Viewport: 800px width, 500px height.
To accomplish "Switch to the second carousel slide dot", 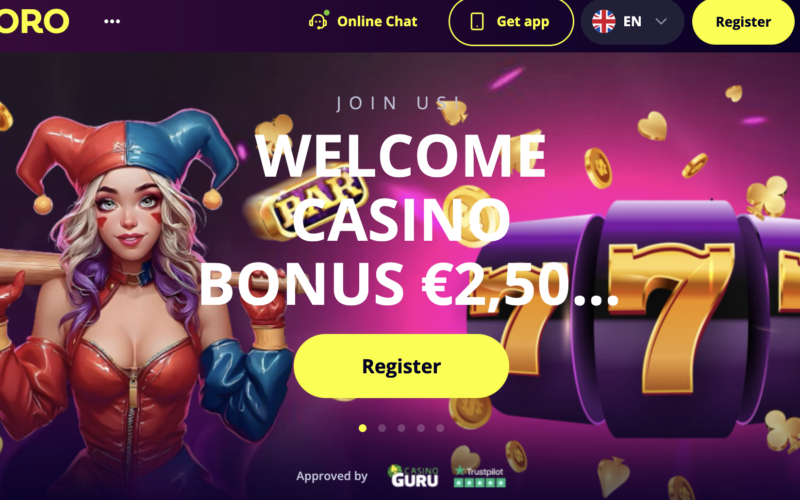I will click(x=382, y=428).
